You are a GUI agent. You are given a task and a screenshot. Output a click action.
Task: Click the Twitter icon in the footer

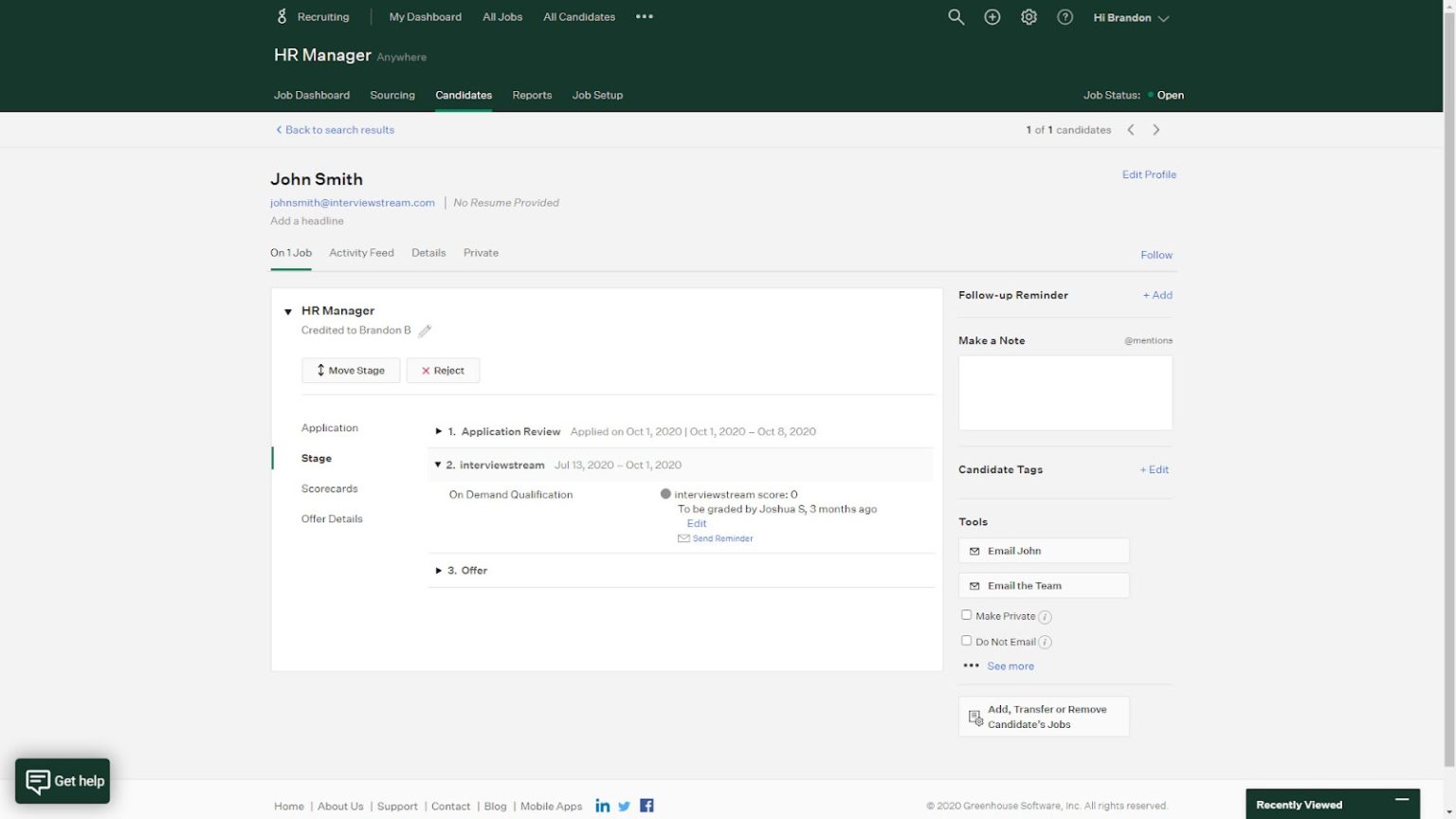pyautogui.click(x=624, y=805)
